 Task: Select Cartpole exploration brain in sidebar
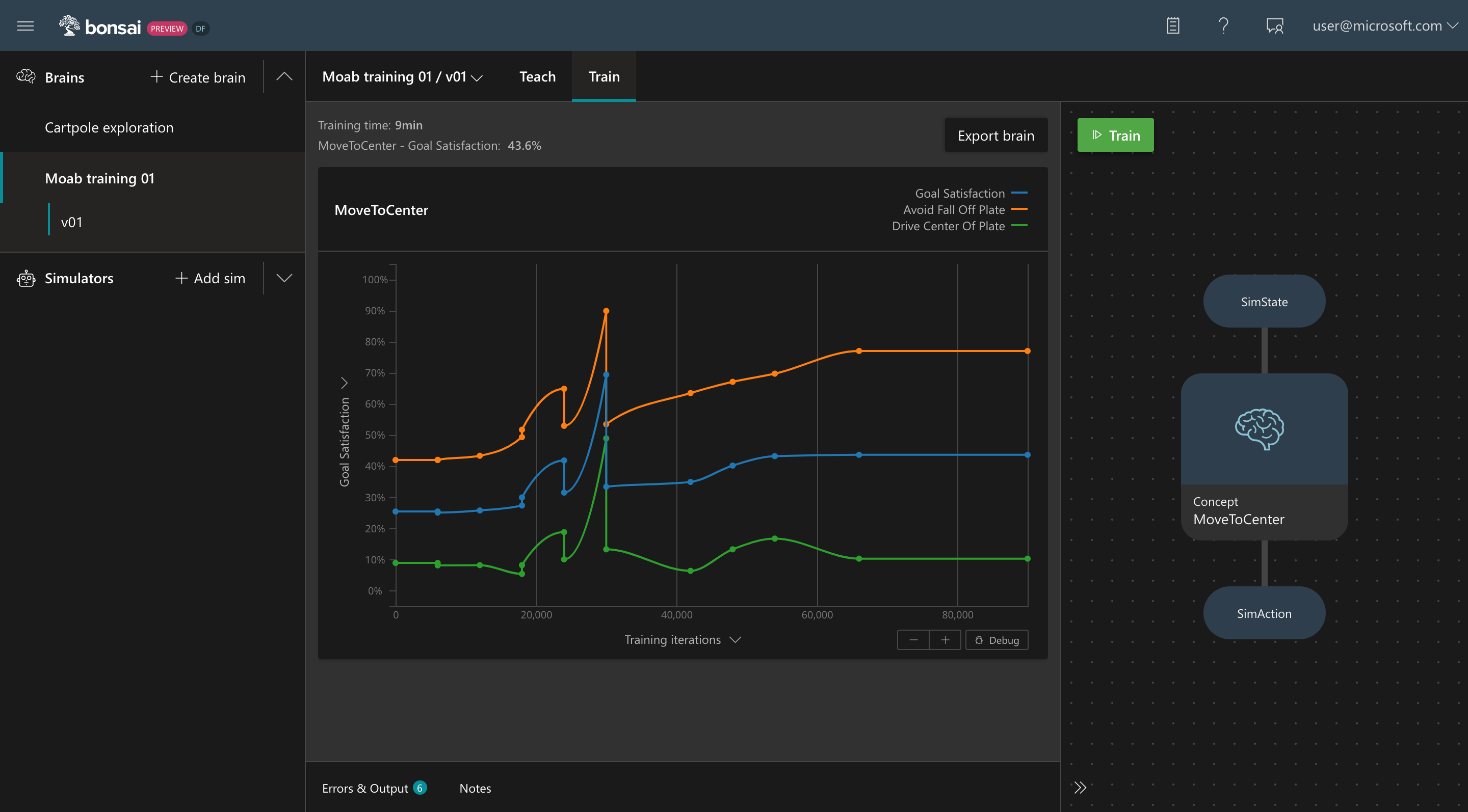[x=109, y=127]
